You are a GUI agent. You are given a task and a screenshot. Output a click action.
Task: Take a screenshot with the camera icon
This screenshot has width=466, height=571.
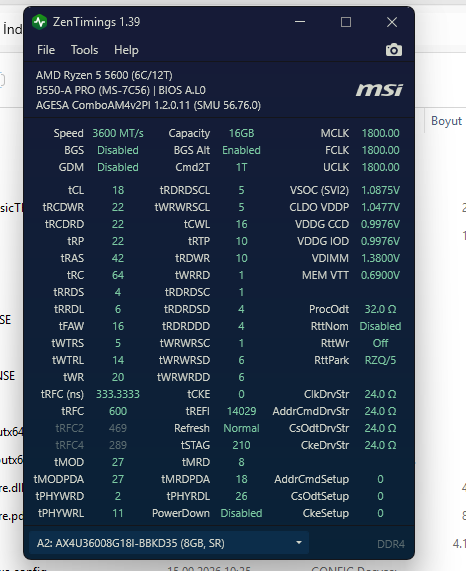click(x=394, y=50)
